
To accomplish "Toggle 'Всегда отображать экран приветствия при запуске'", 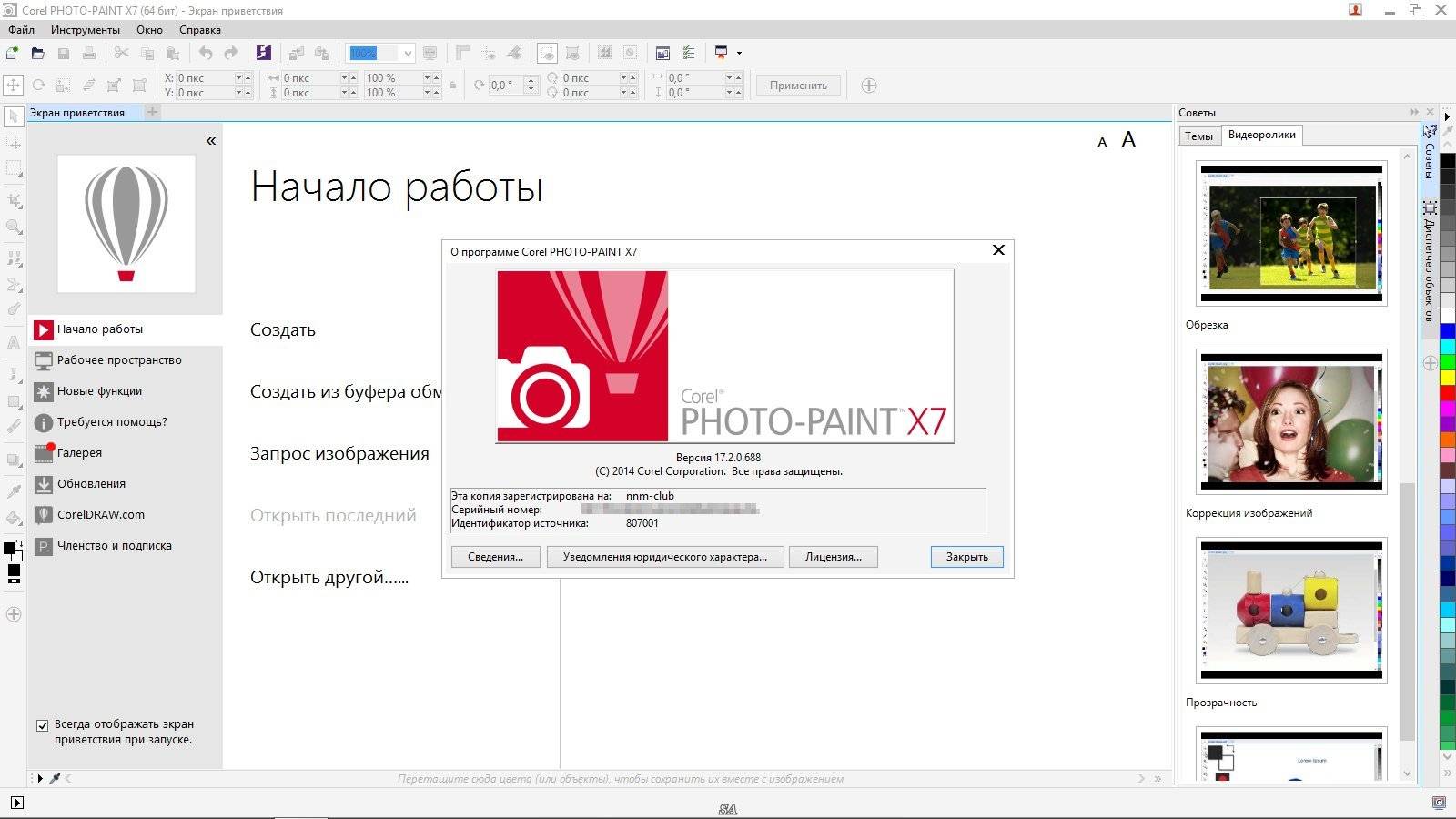I will pyautogui.click(x=43, y=724).
